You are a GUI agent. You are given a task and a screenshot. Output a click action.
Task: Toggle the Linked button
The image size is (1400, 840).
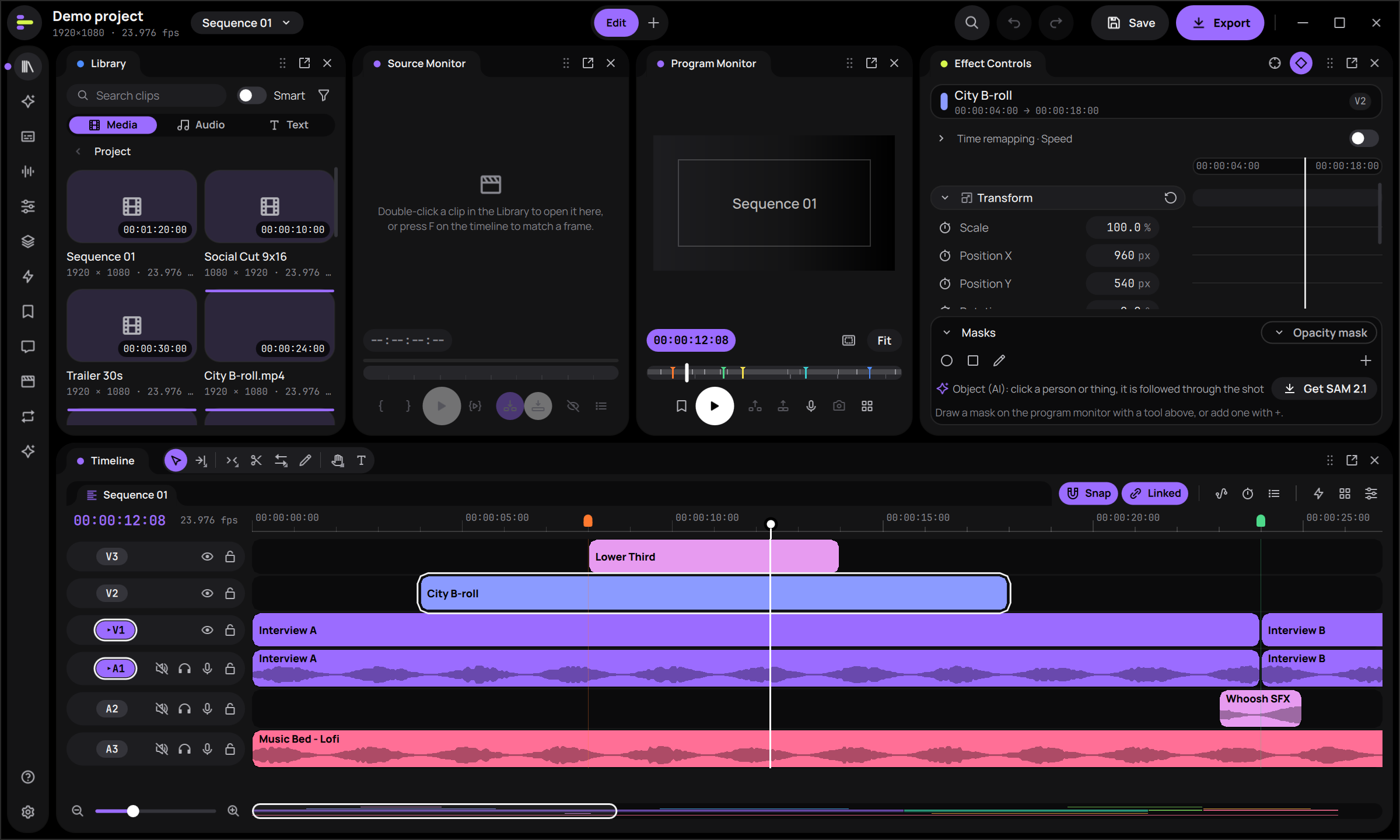[x=1154, y=494]
